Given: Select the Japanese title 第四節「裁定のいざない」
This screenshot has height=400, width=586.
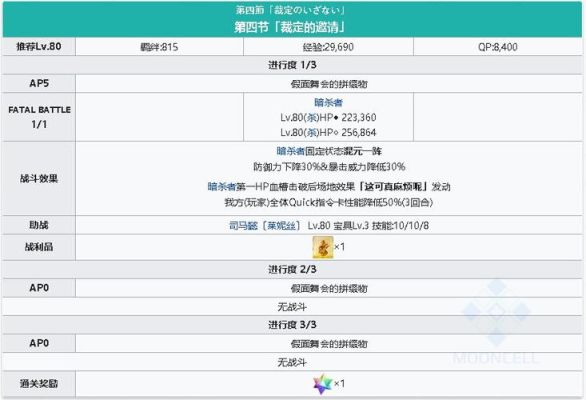Looking at the screenshot, I should 290,10.
